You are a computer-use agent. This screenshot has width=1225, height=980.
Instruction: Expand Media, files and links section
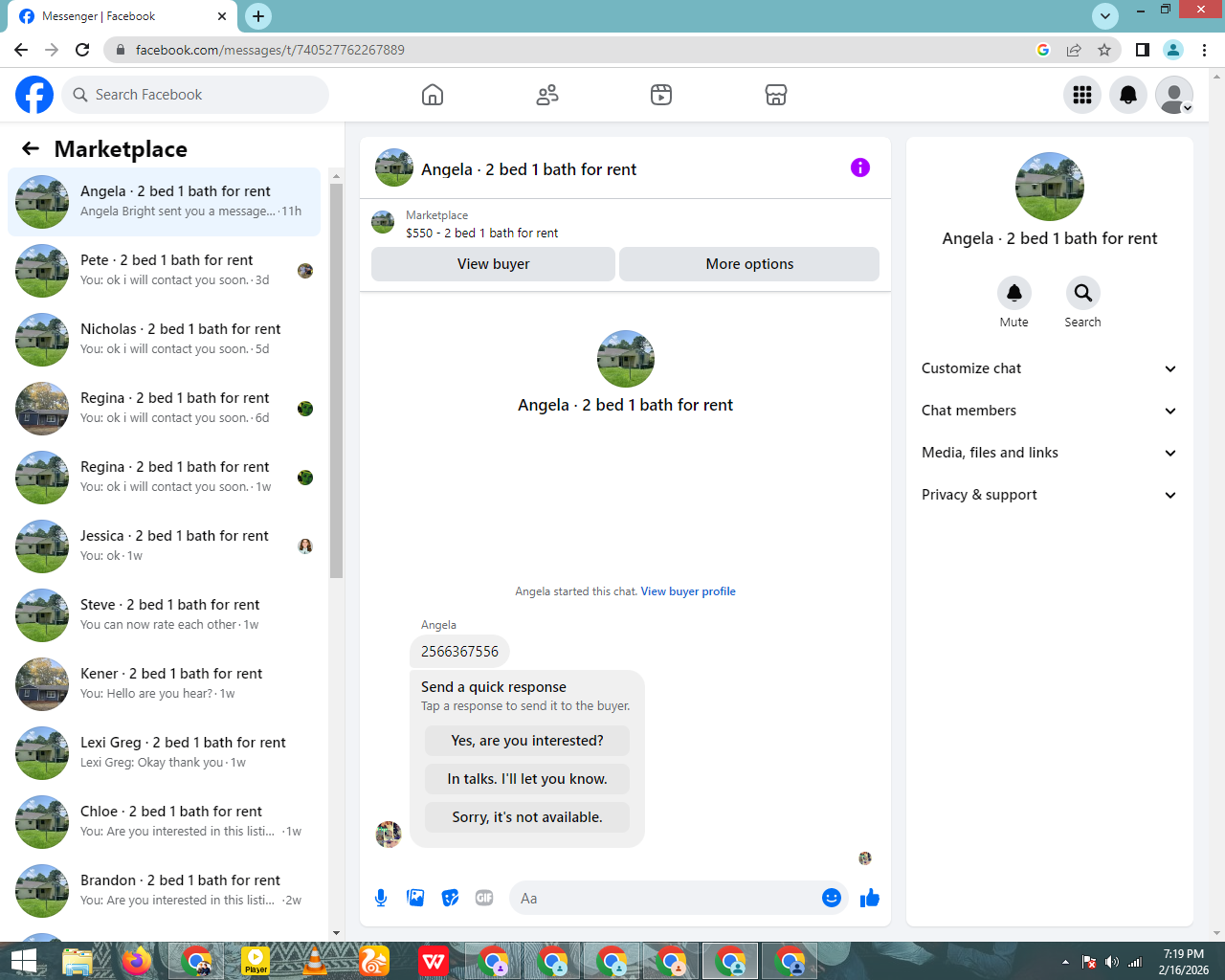pos(1050,453)
